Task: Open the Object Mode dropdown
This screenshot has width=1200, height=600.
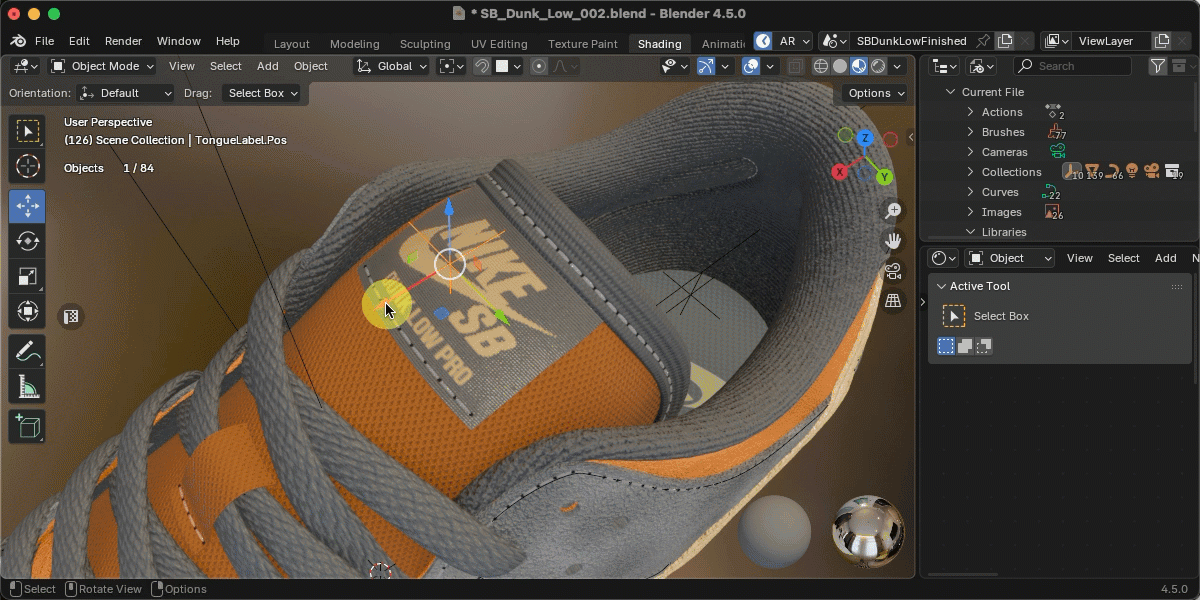Action: 102,66
